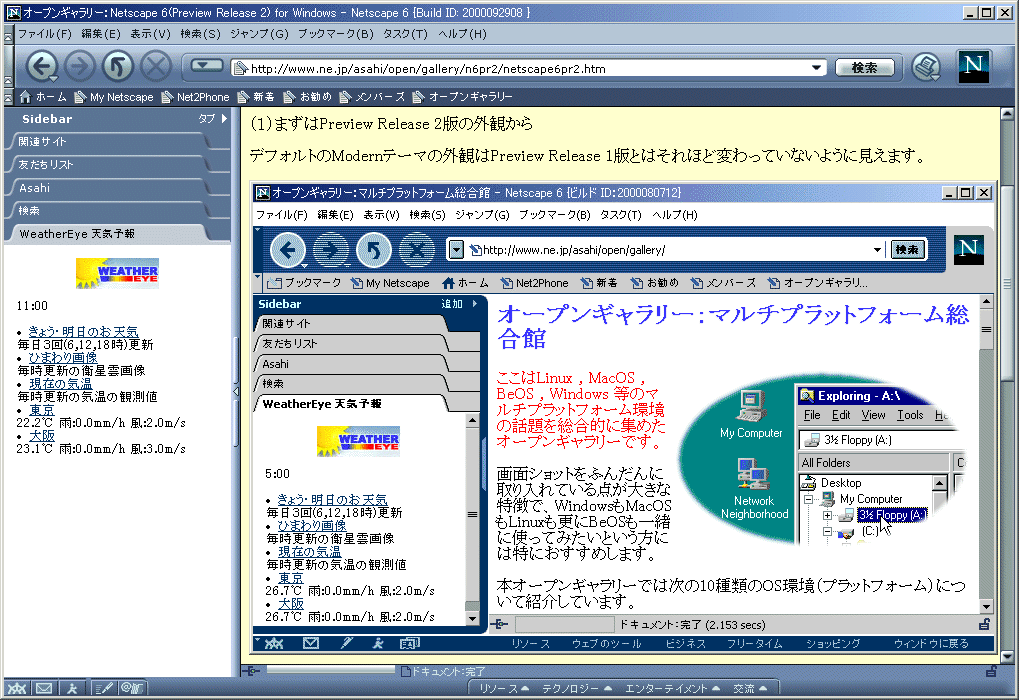Click the outer browser's Stop (X) button

click(x=156, y=66)
